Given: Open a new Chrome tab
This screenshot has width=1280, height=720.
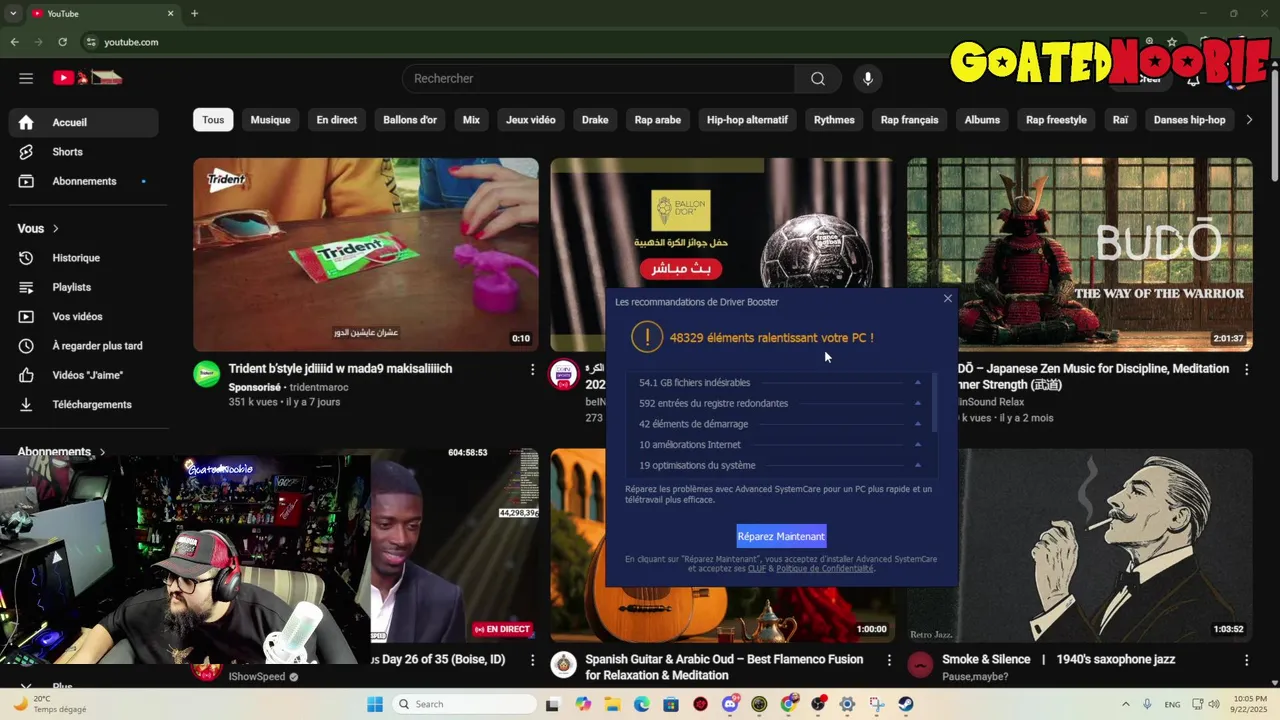Looking at the screenshot, I should (194, 13).
